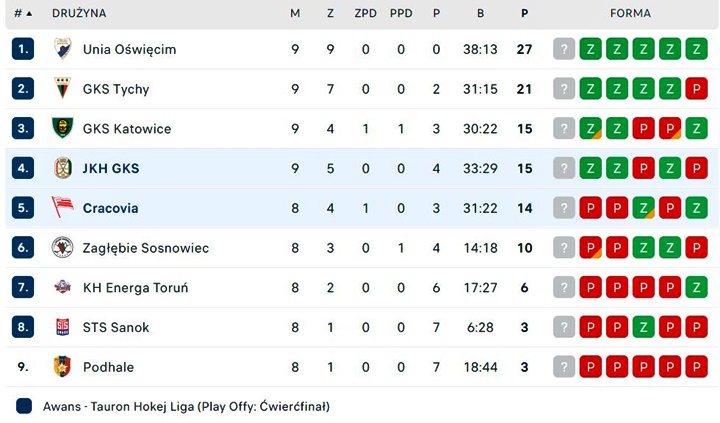
Task: Open the Zagłębie Sosnowiec team link
Action: coord(146,248)
